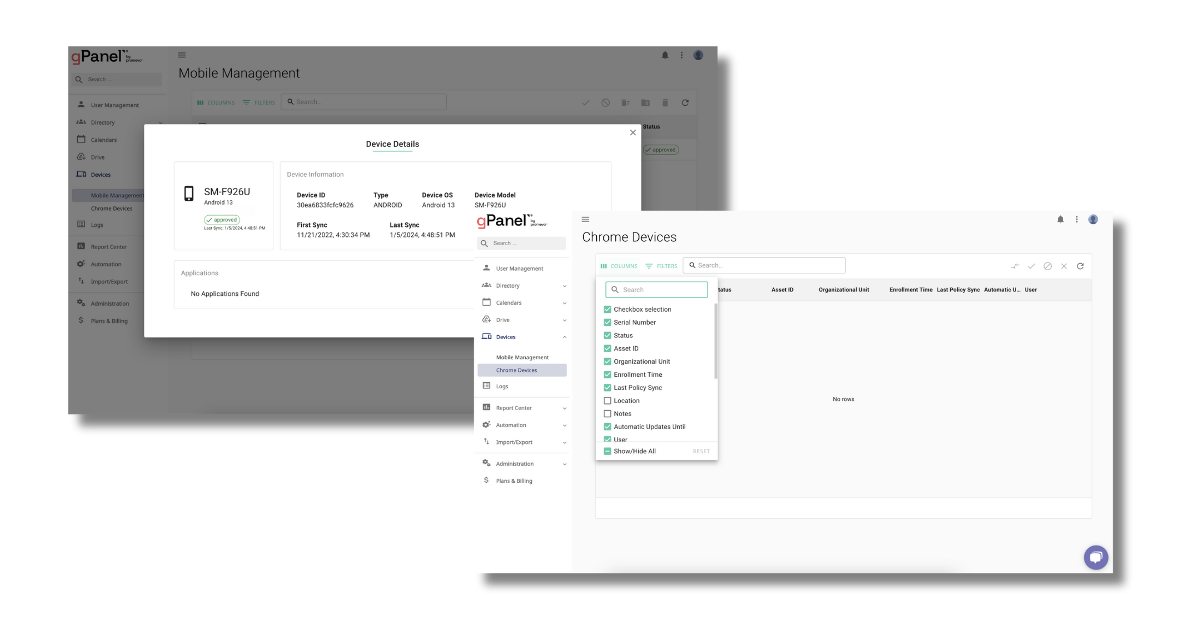
Task: Click FILTERS button in Chrome Devices toolbar
Action: point(661,266)
